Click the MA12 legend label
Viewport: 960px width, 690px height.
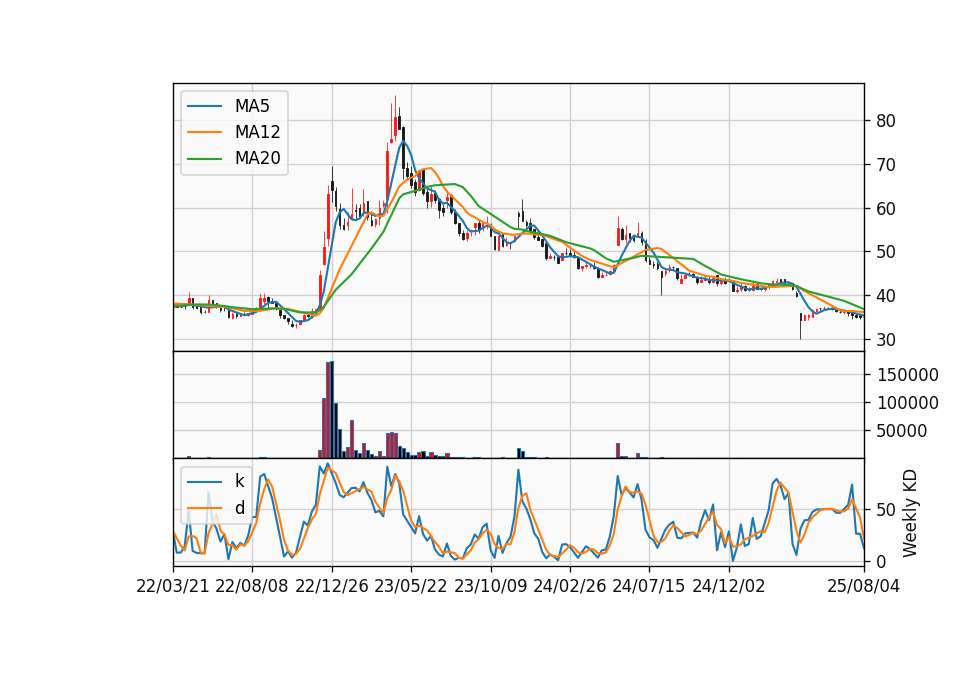point(257,132)
